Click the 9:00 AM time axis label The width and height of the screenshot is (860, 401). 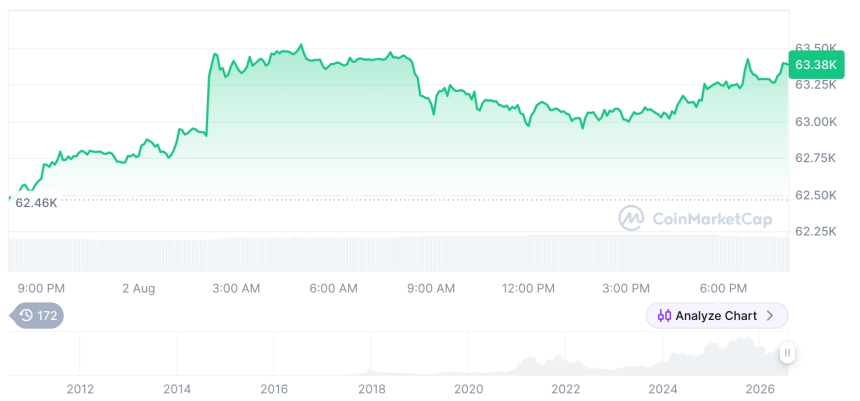pos(431,289)
